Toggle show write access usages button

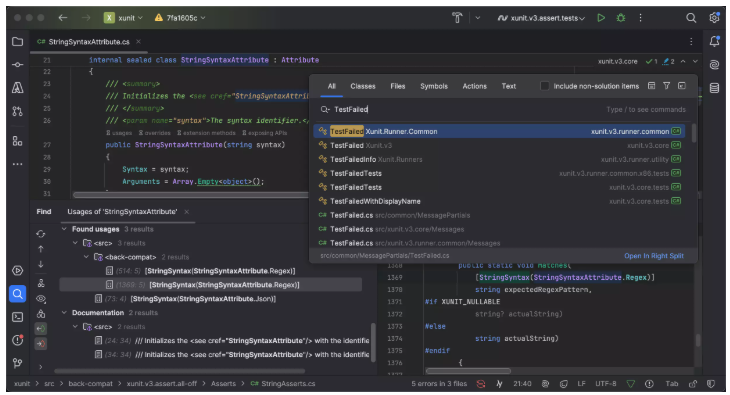(x=41, y=344)
